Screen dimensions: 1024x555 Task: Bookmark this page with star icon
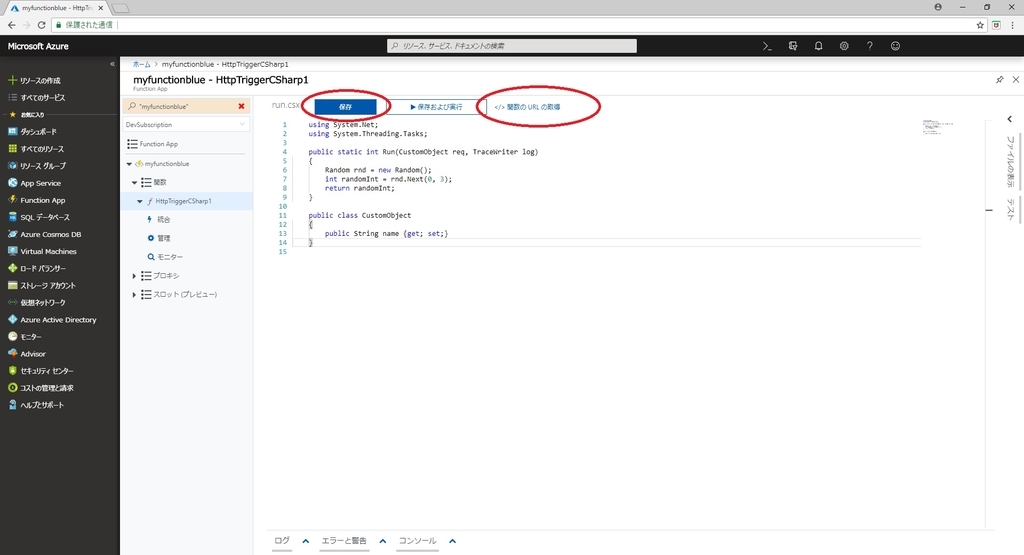click(980, 25)
